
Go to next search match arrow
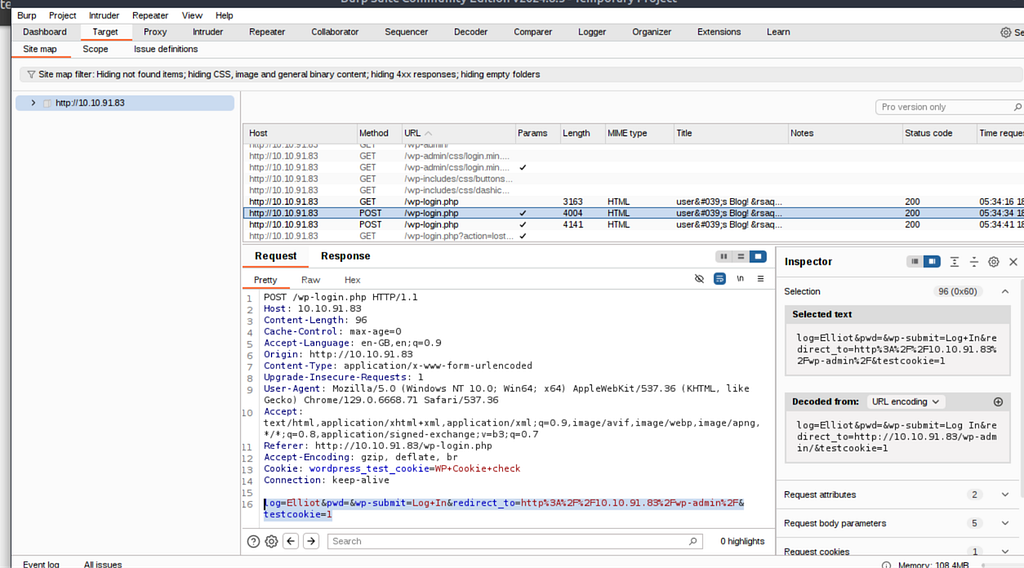[311, 541]
